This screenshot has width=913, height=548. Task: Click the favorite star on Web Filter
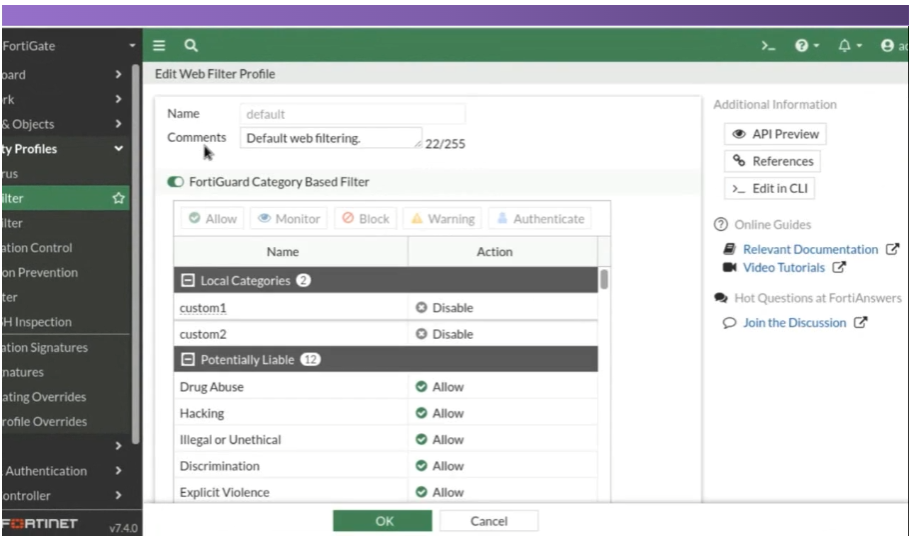[x=118, y=199]
